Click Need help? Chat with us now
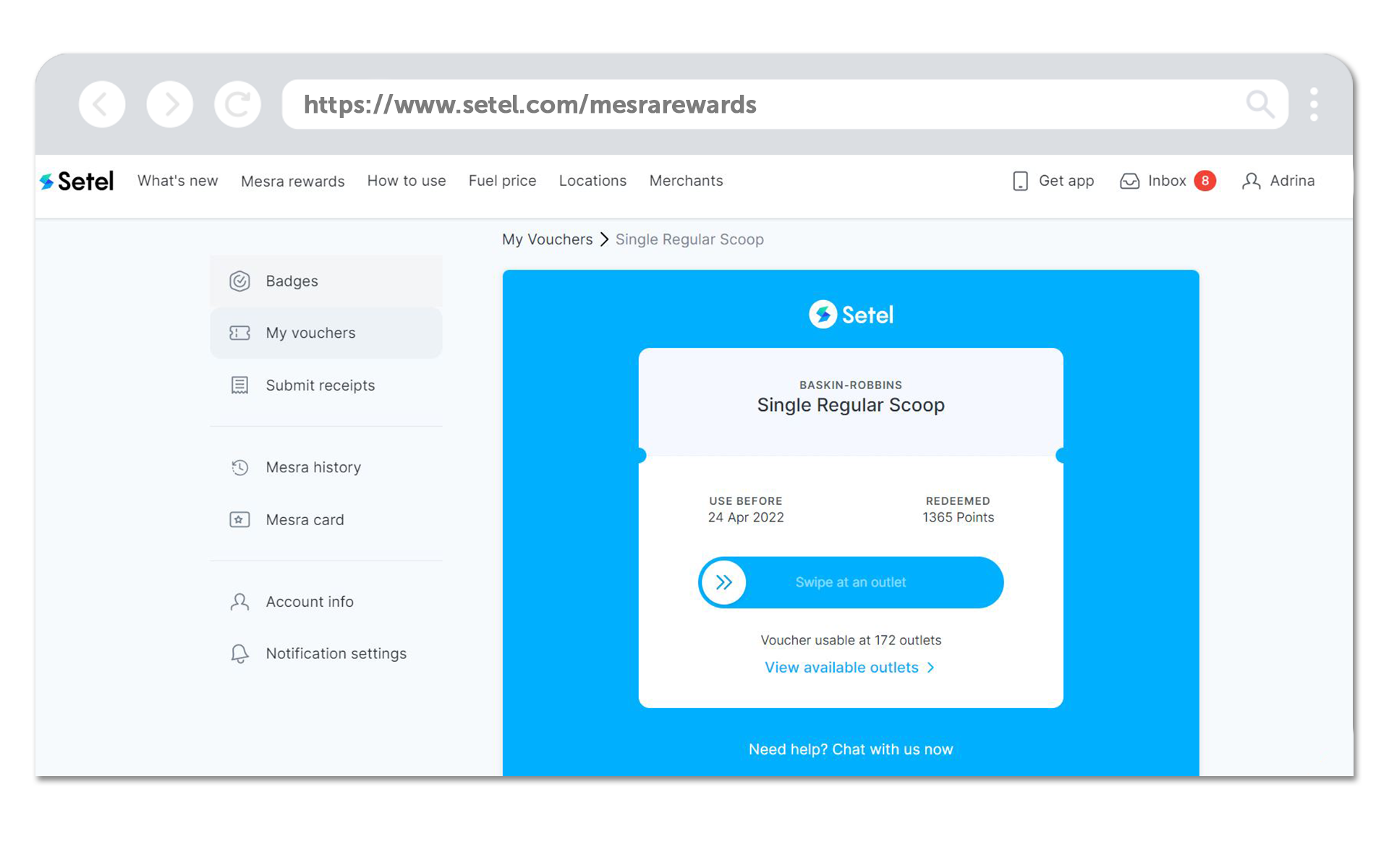 pyautogui.click(x=850, y=749)
